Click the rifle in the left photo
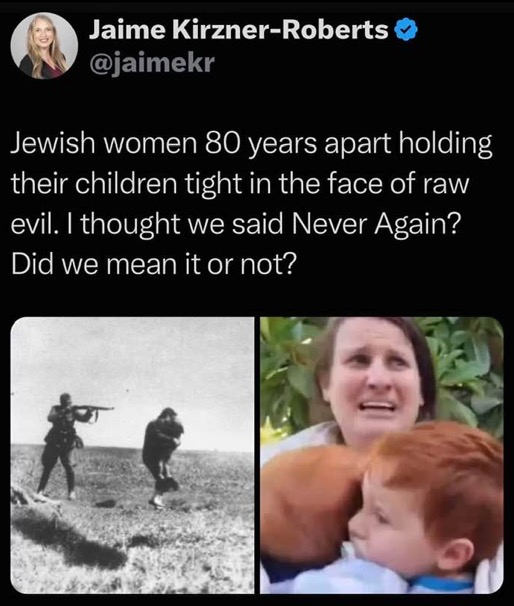 pos(95,409)
